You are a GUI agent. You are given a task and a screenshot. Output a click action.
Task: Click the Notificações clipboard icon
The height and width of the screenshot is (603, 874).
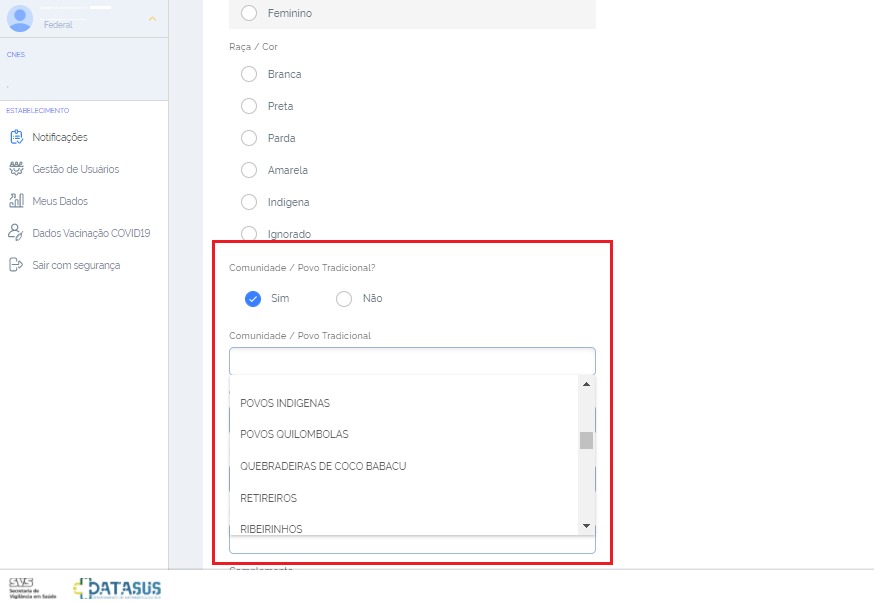(15, 137)
